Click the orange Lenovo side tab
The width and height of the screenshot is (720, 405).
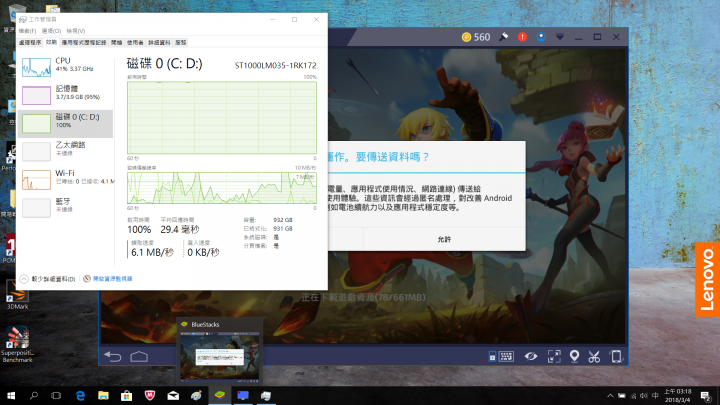pos(708,280)
